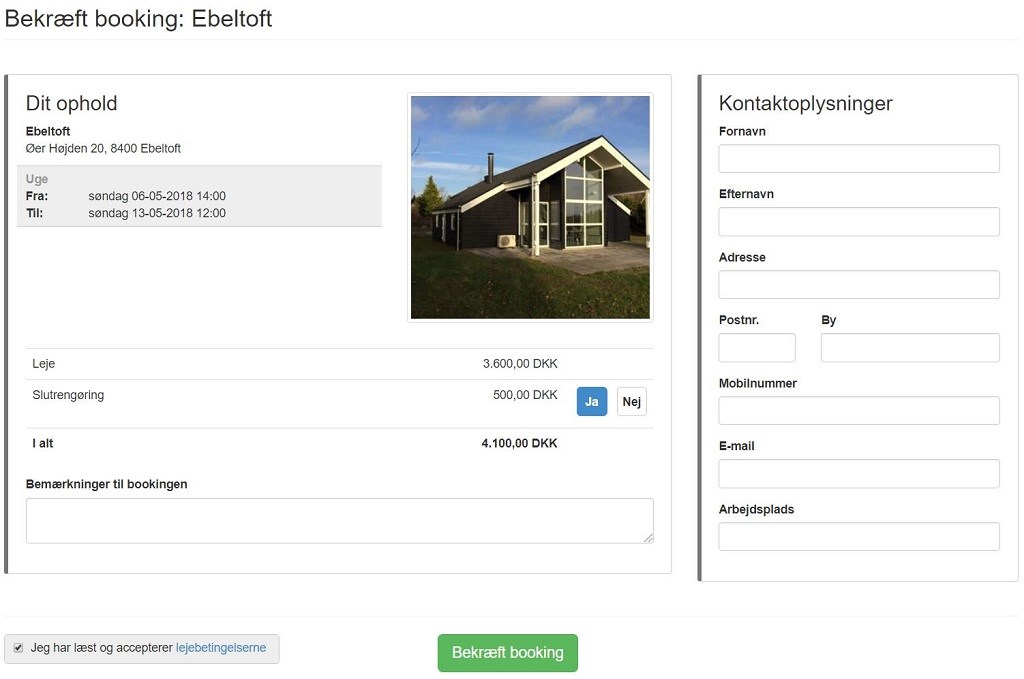Focus the Efternavn input field
Image resolution: width=1024 pixels, height=679 pixels.
pyautogui.click(x=859, y=221)
